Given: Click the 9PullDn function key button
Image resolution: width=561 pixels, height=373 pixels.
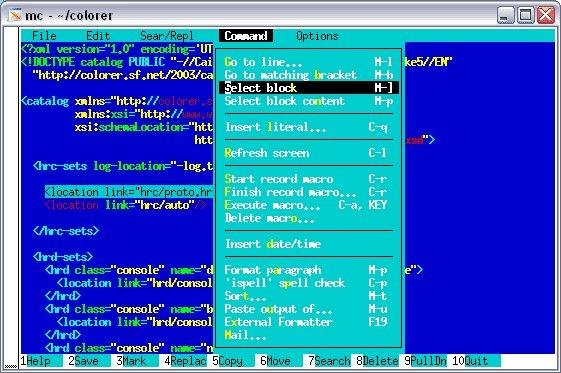Looking at the screenshot, I should (x=425, y=360).
